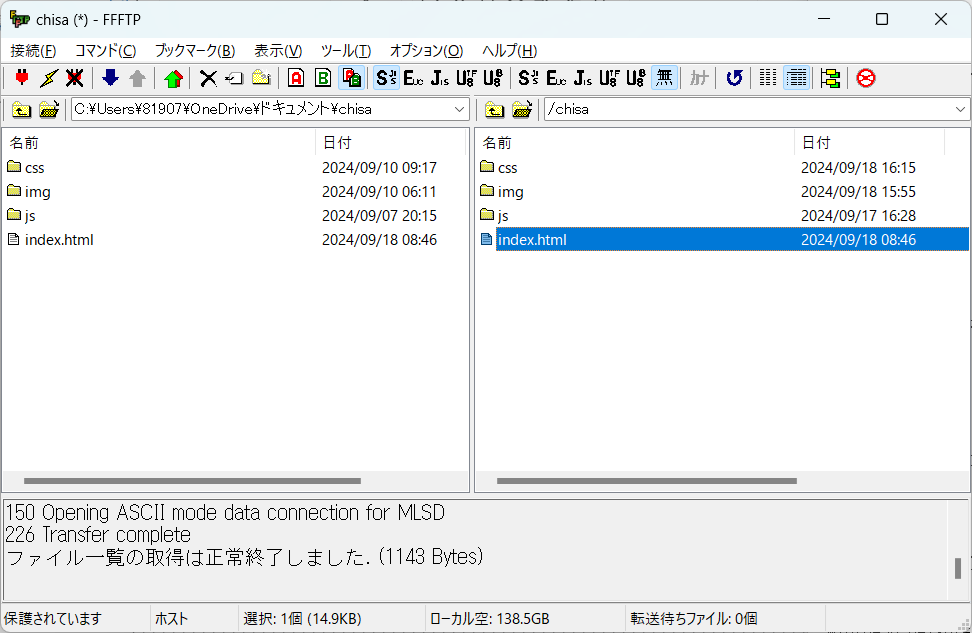Open the sort settings icon
Screen dimensions: 972x633
tap(830, 77)
